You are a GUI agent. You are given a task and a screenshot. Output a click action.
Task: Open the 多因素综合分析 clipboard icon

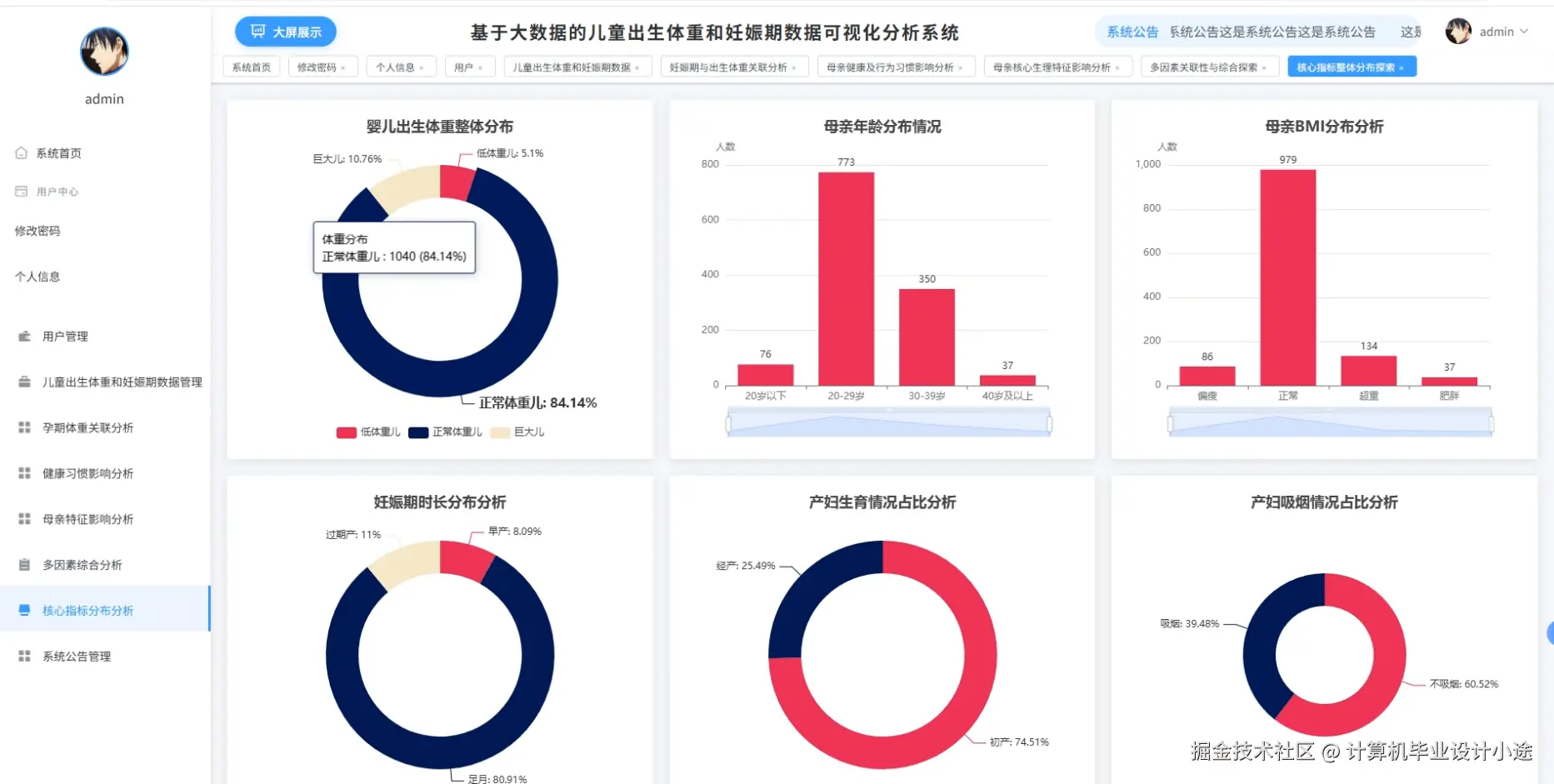coord(22,564)
